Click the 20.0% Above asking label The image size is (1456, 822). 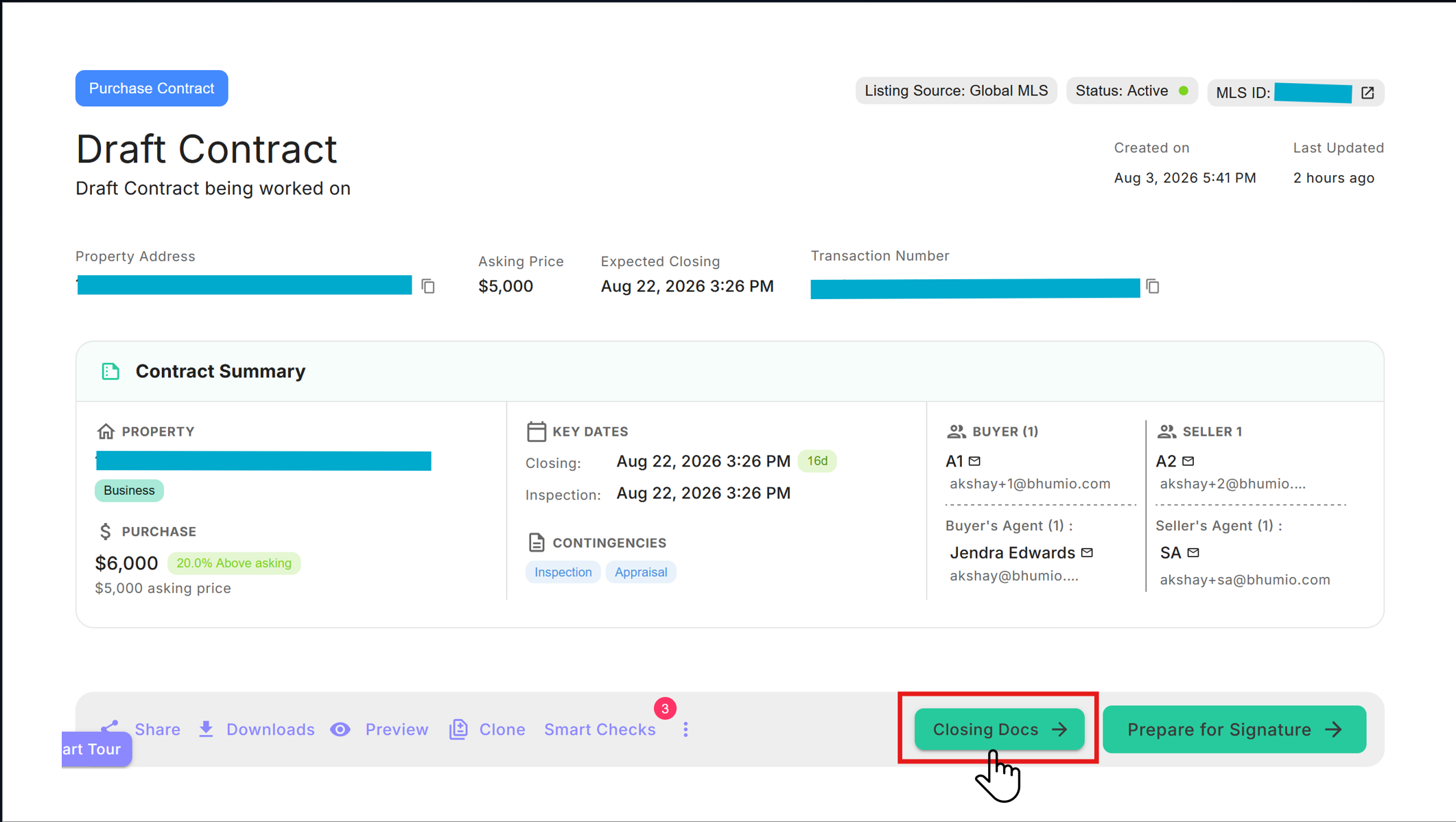[x=234, y=563]
